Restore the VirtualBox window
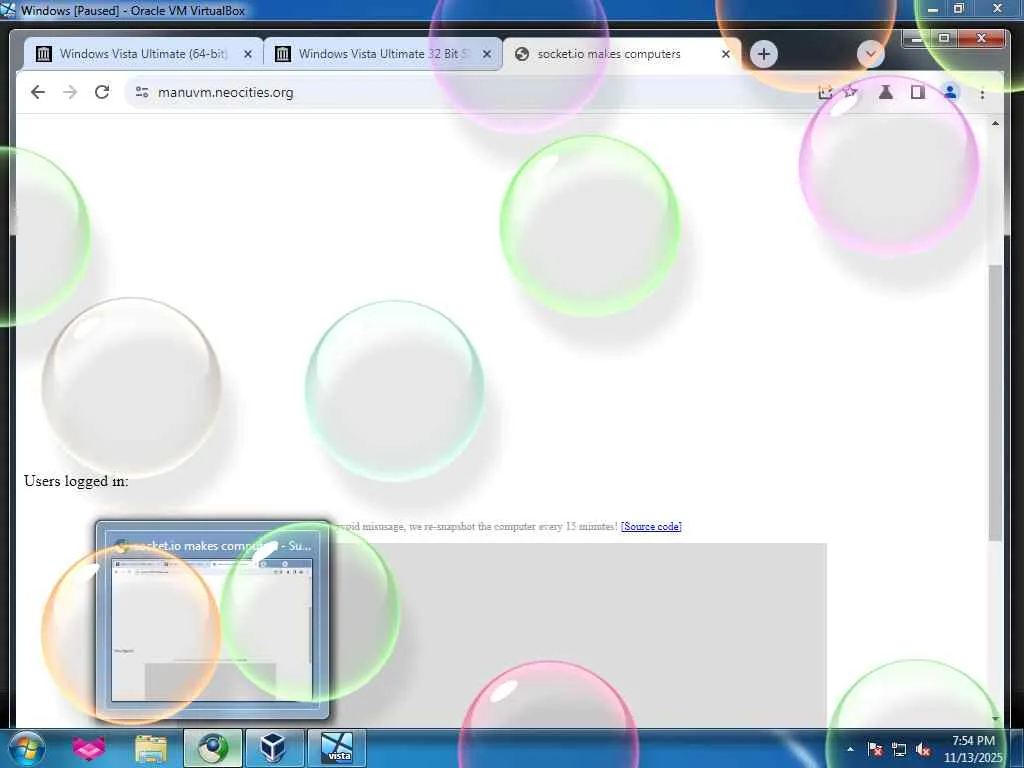The height and width of the screenshot is (768, 1024). (959, 9)
